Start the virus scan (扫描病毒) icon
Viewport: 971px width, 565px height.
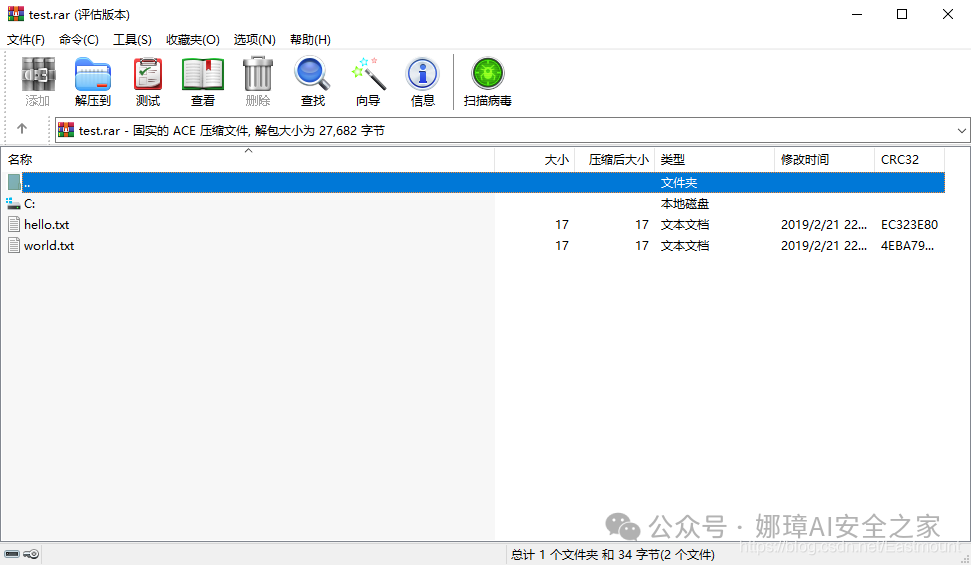(x=488, y=74)
